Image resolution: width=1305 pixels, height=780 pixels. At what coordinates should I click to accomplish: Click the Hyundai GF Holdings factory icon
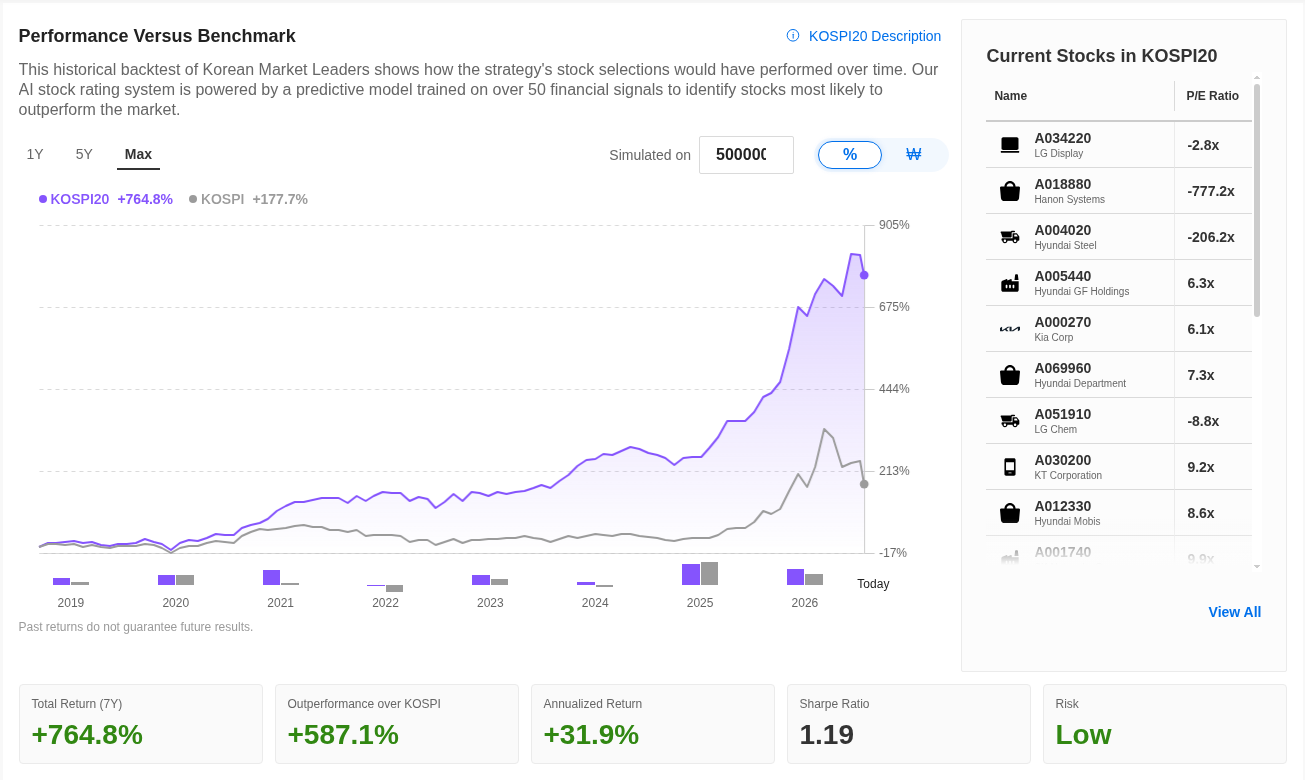tap(1010, 283)
